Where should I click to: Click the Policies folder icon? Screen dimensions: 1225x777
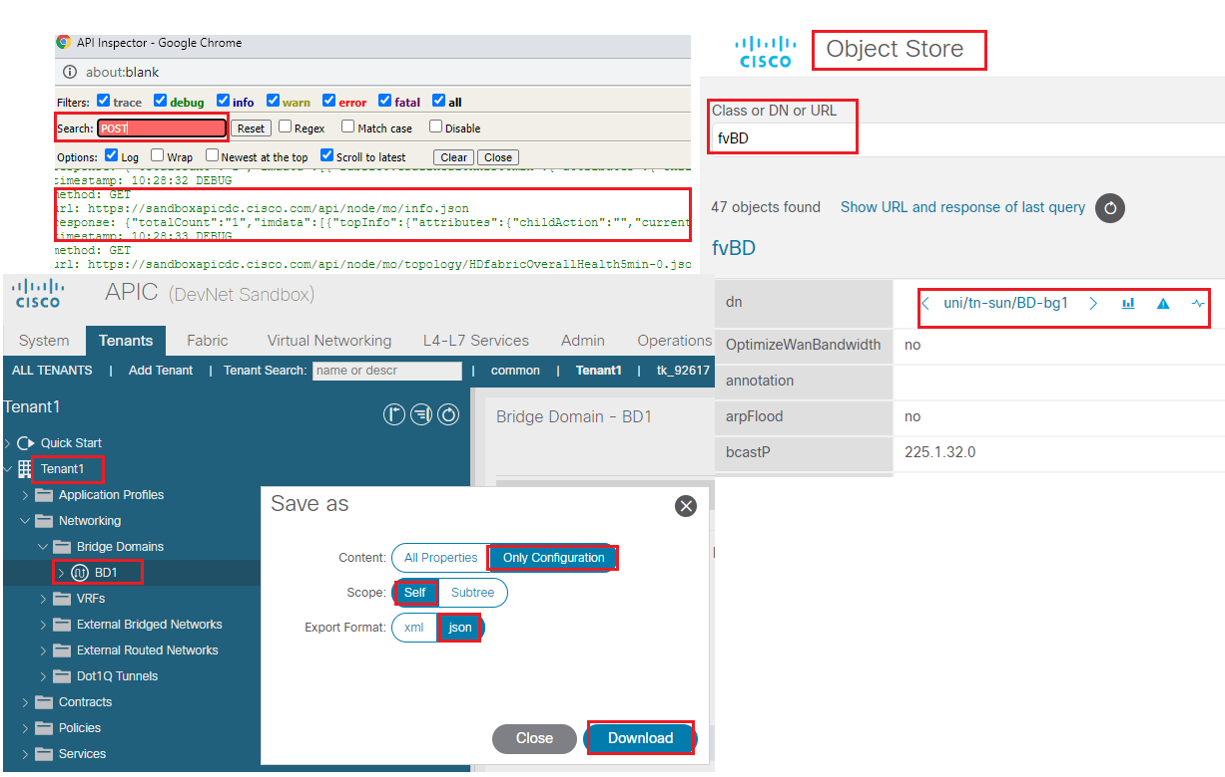(44, 729)
